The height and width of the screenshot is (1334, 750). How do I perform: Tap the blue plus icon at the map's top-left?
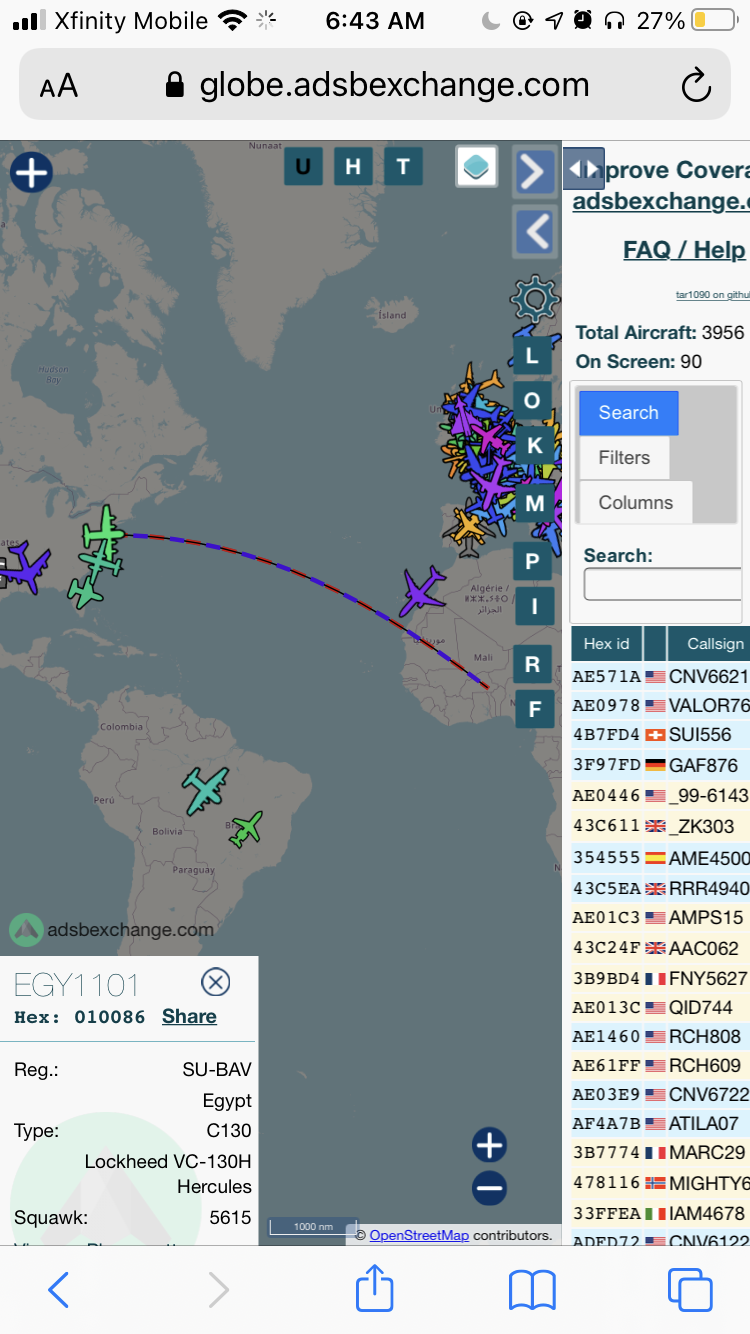point(31,172)
